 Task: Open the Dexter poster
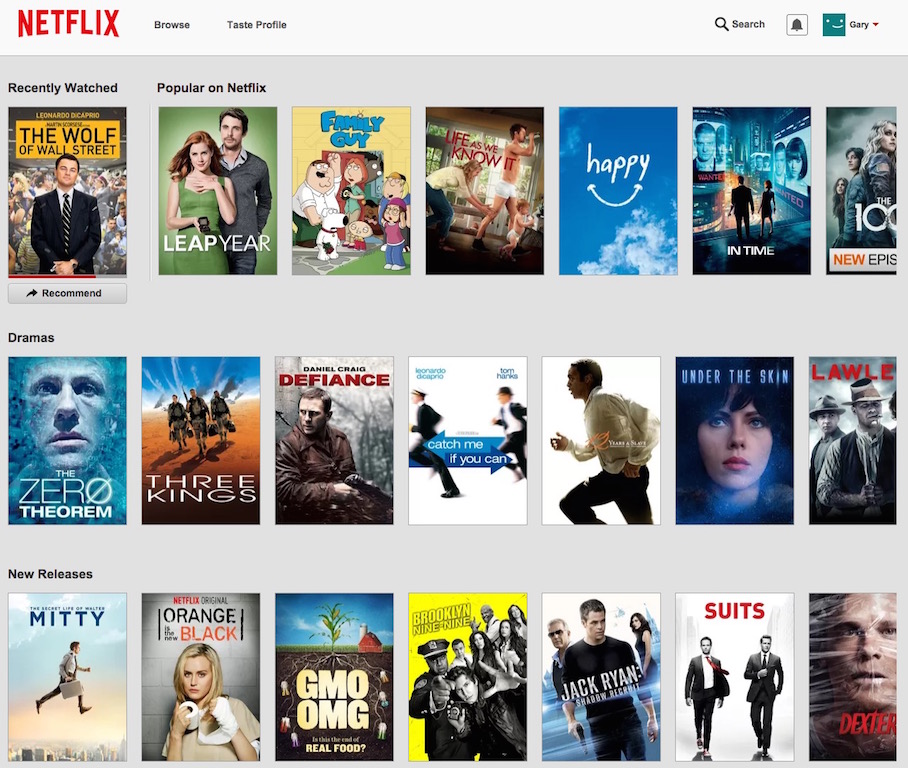852,677
